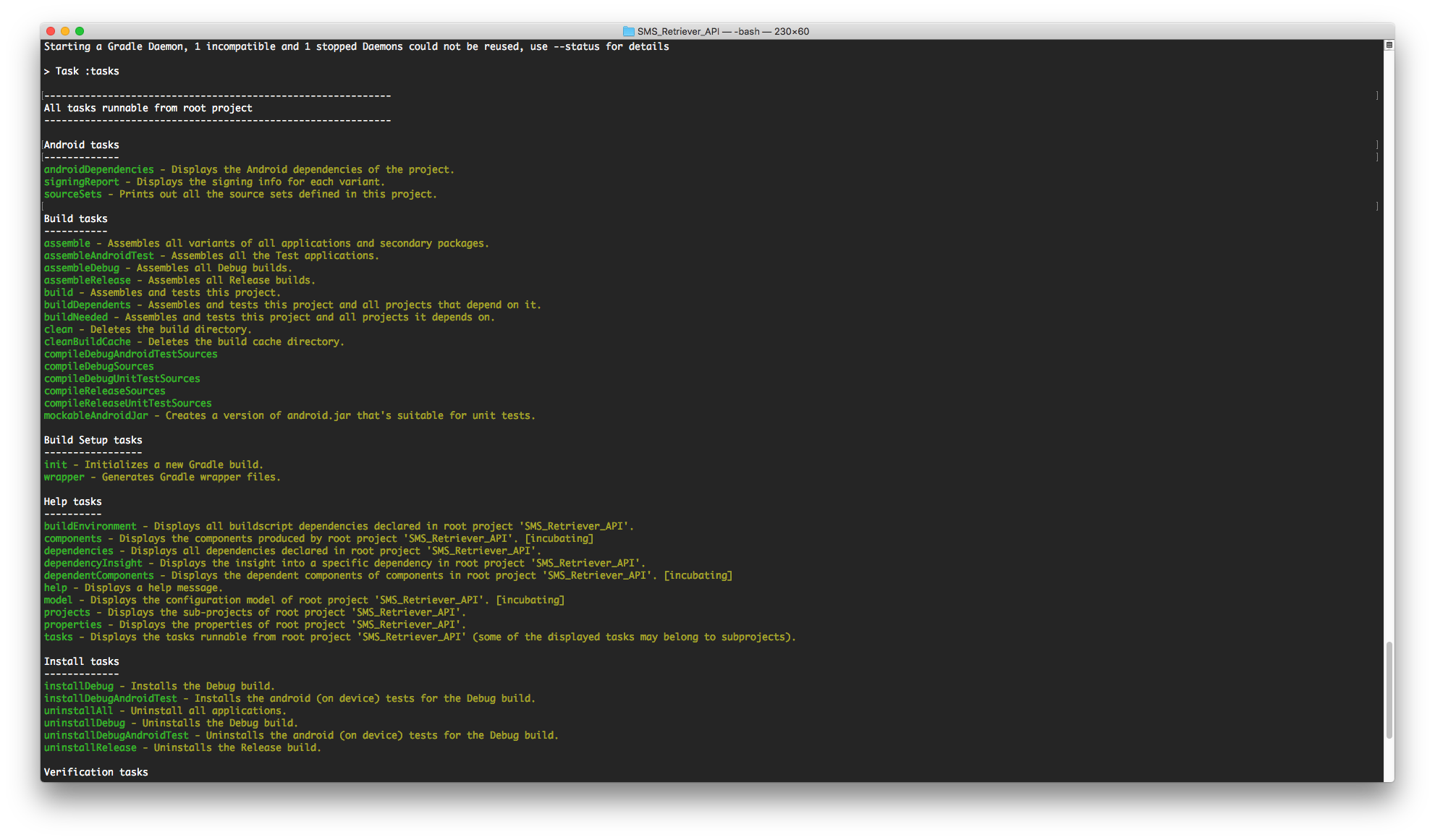Viewport: 1435px width, 840px height.
Task: Click the 'signingReport' task name
Action: click(x=82, y=182)
